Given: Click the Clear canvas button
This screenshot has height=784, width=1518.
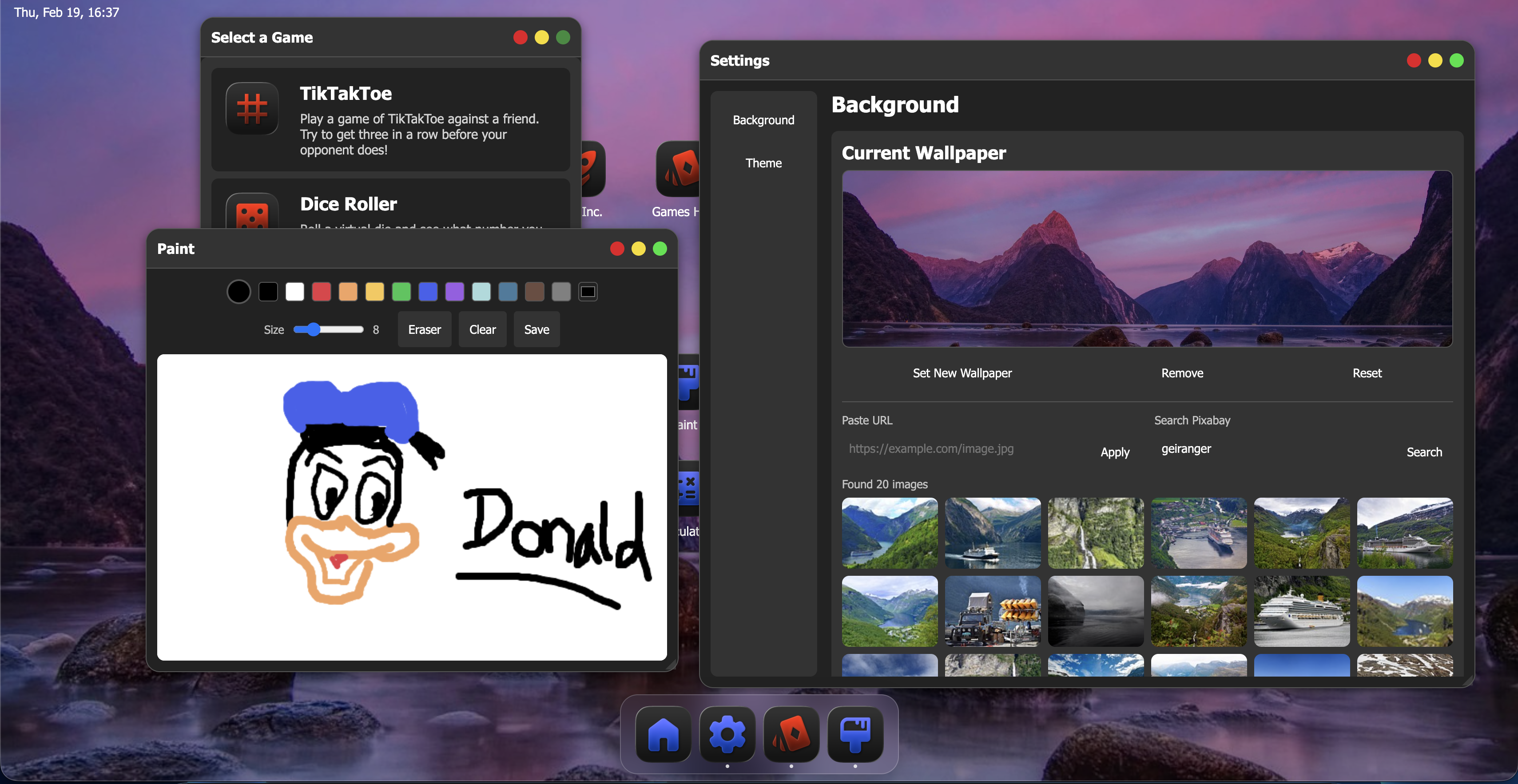Looking at the screenshot, I should (482, 330).
